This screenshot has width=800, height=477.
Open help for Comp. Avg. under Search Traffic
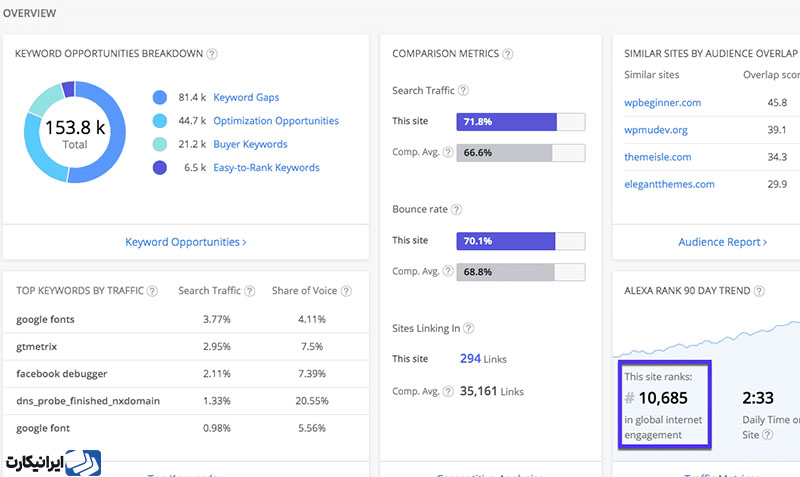(448, 153)
